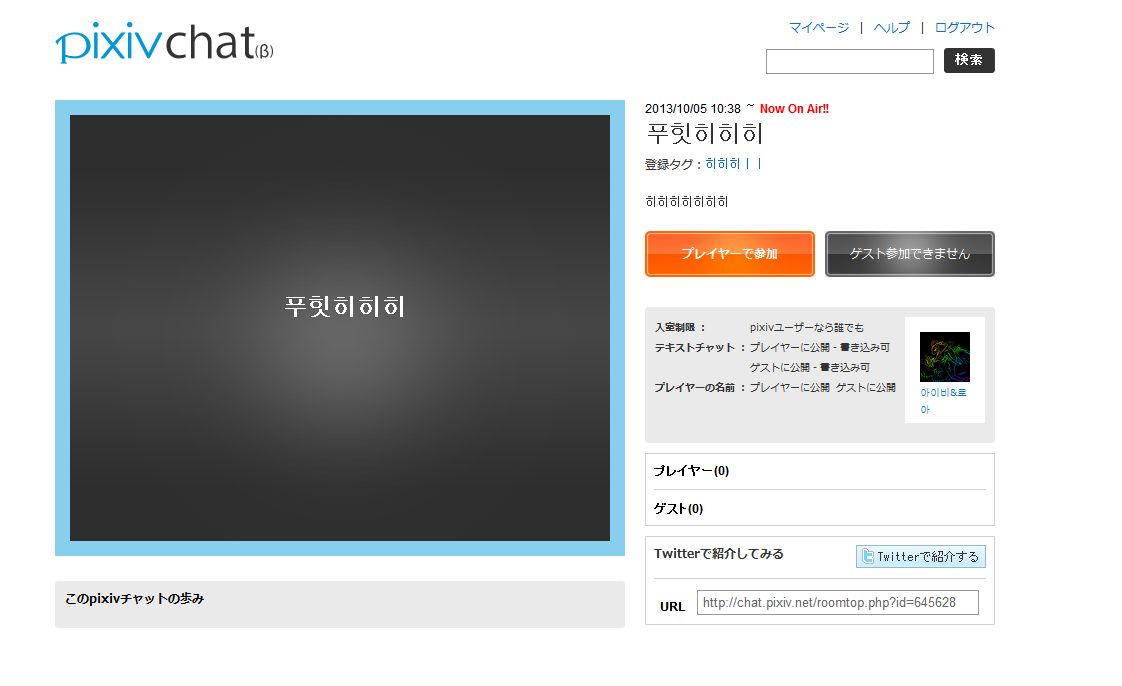
Task: Click the pixiv chat logo
Action: tap(164, 44)
